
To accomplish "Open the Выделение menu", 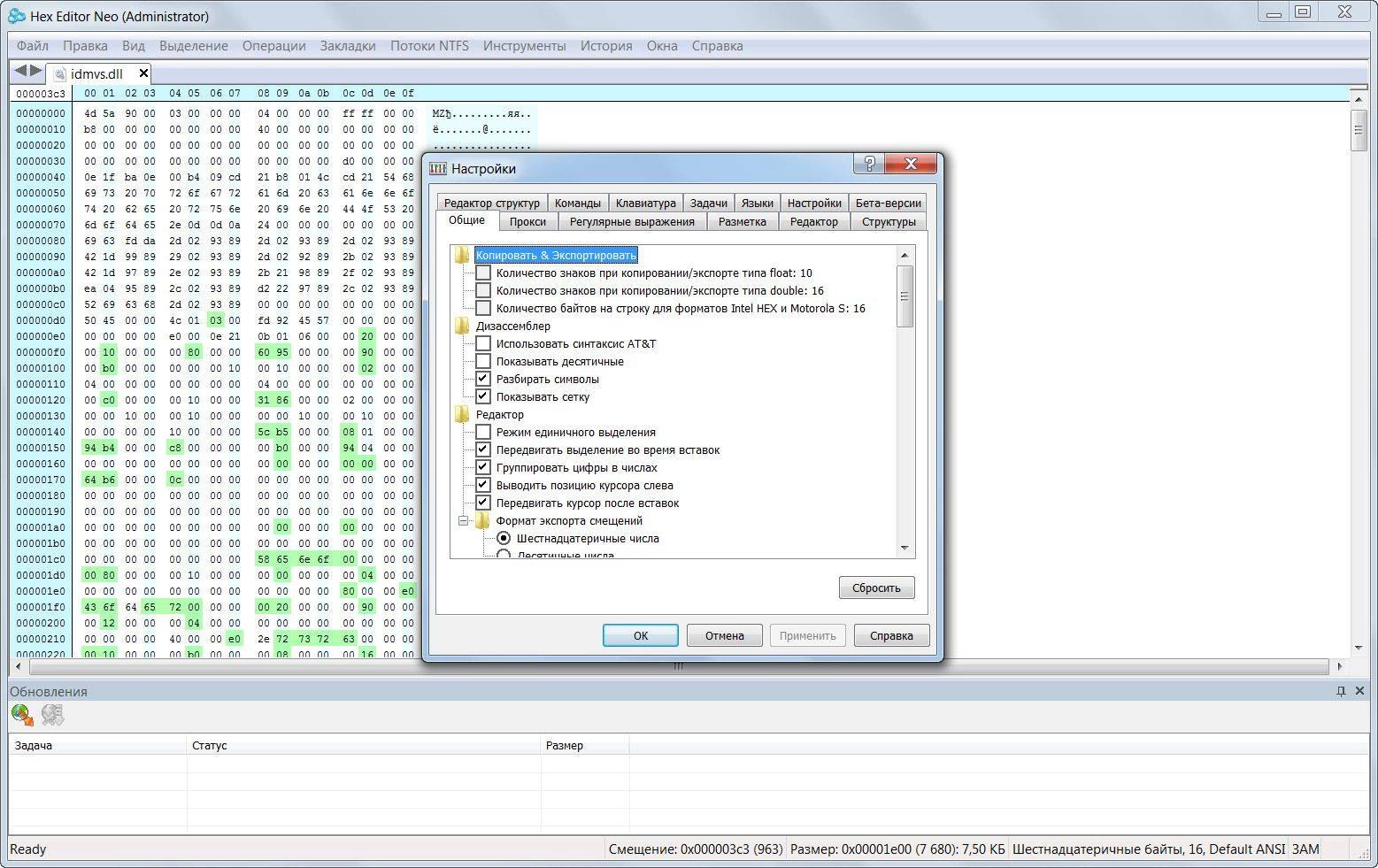I will click(x=193, y=45).
